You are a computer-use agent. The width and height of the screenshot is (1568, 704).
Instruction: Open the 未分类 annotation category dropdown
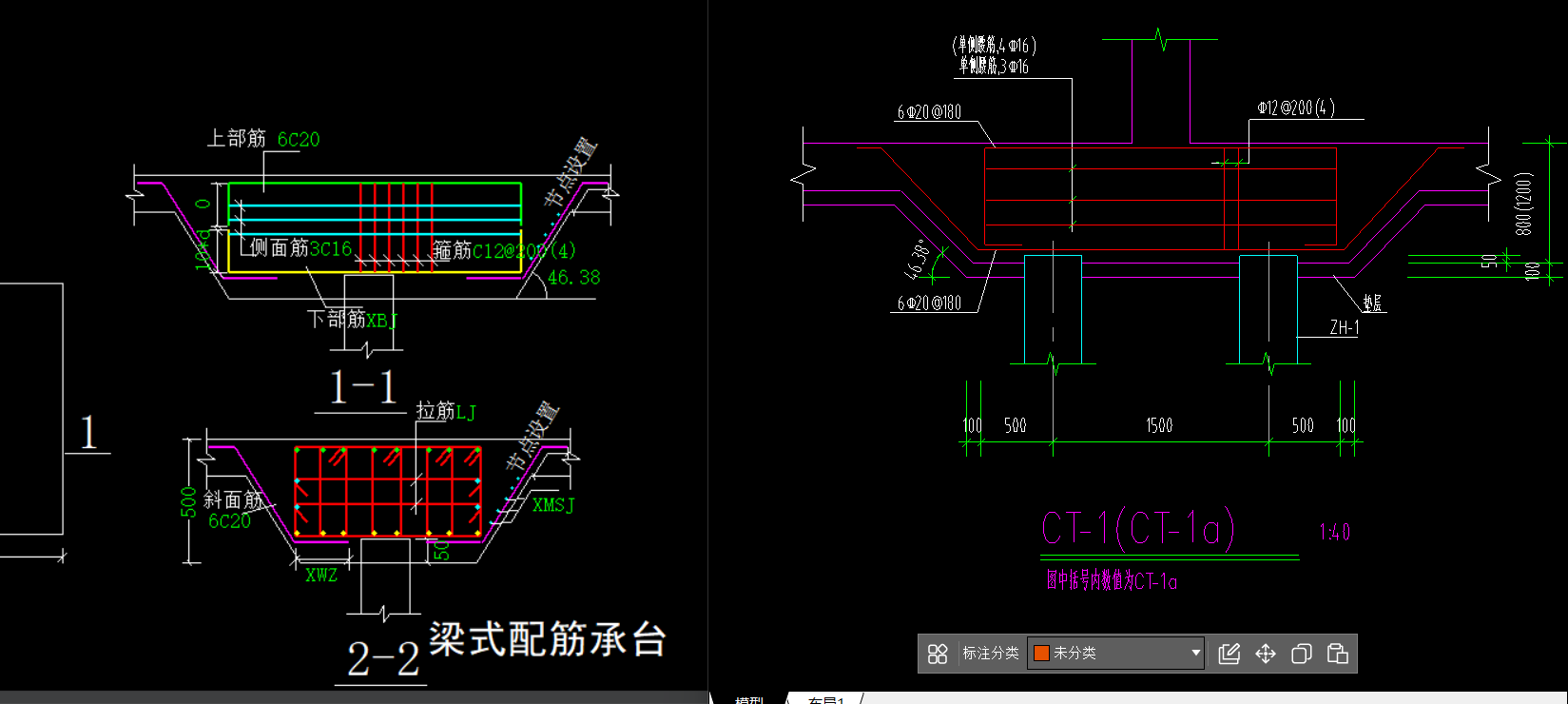(x=1115, y=654)
